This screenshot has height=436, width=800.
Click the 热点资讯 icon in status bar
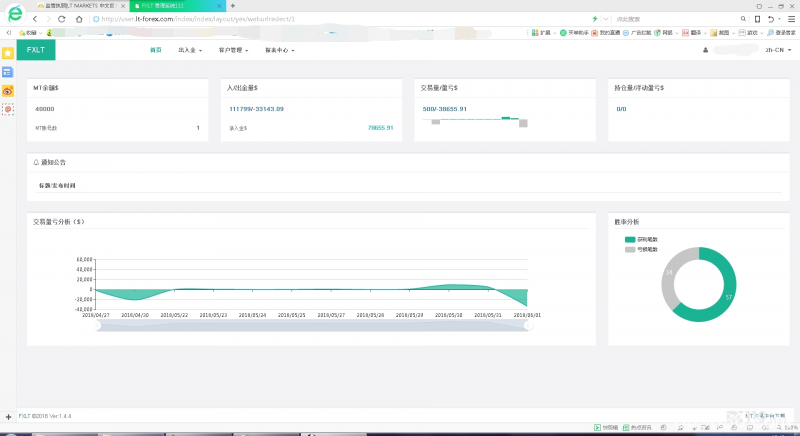(626, 427)
